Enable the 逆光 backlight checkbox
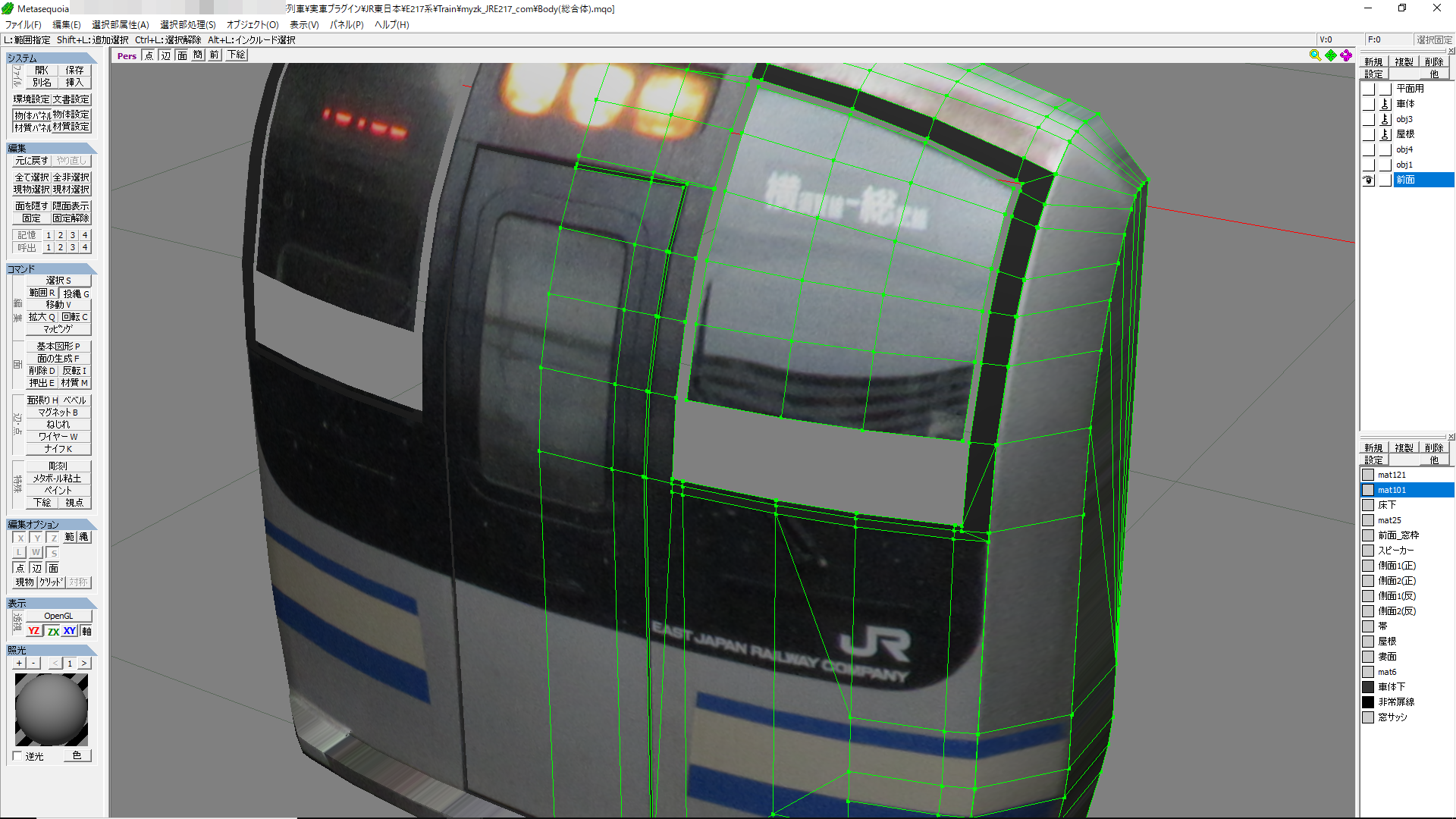This screenshot has height=819, width=1456. [17, 756]
